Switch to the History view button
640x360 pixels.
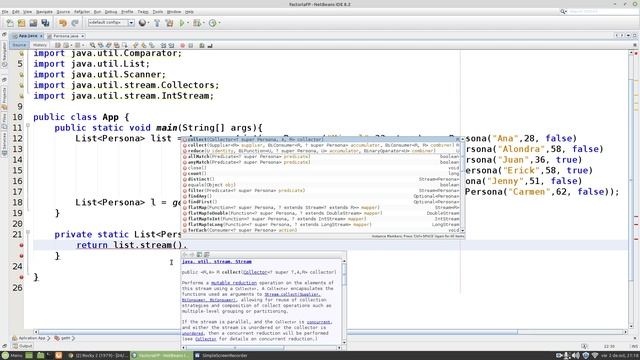pos(40,45)
